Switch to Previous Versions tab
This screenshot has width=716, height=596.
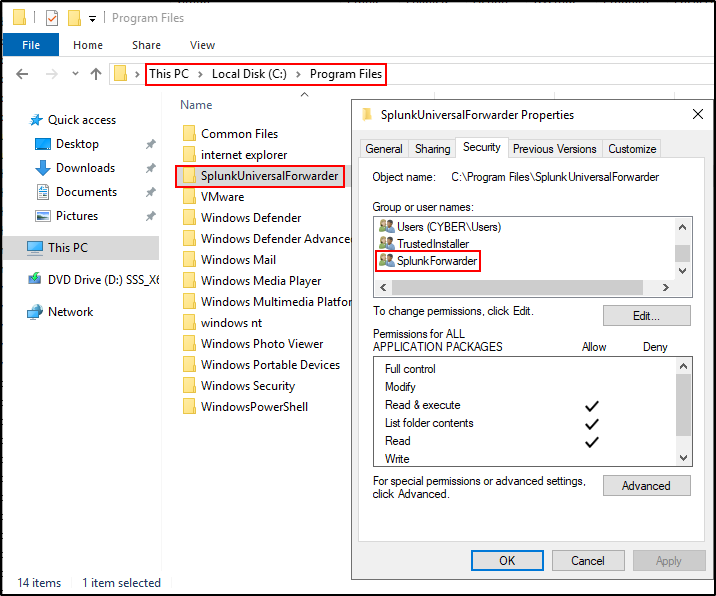tap(554, 149)
